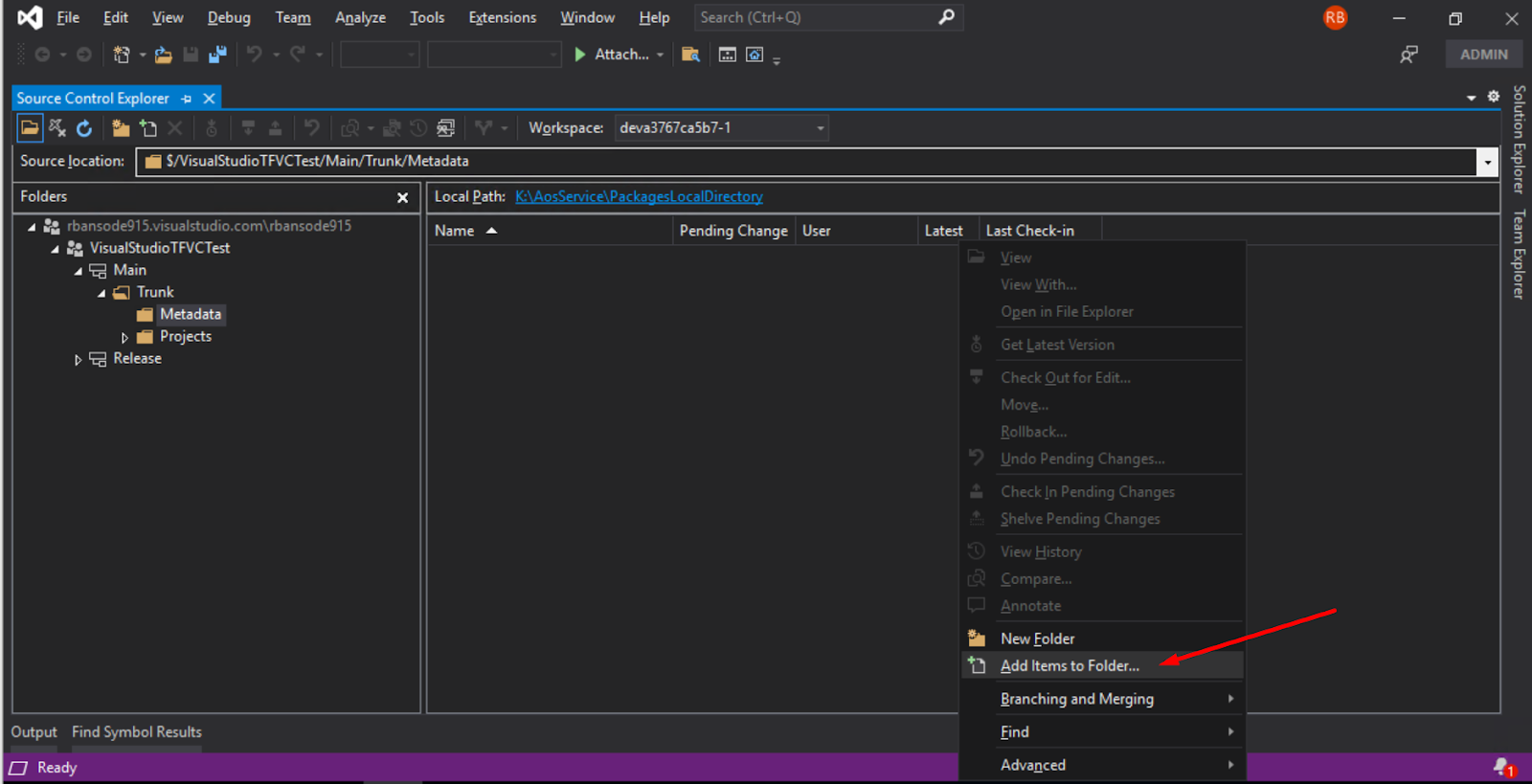Click the User column header
Image resolution: width=1532 pixels, height=784 pixels.
point(856,231)
